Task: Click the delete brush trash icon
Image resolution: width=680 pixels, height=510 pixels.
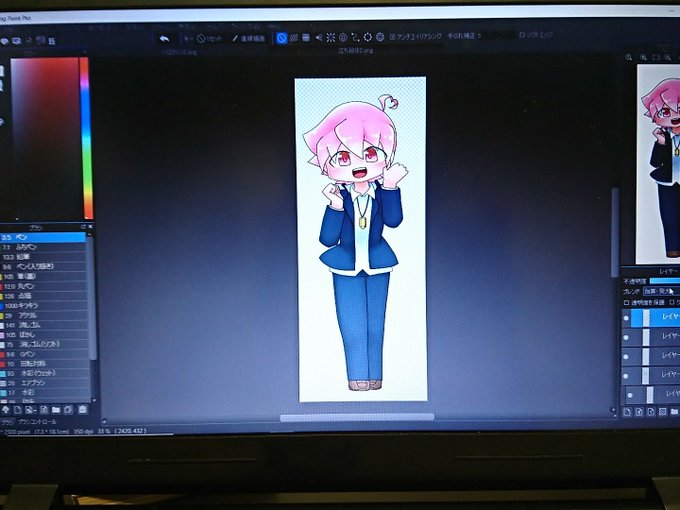Action: click(x=82, y=409)
